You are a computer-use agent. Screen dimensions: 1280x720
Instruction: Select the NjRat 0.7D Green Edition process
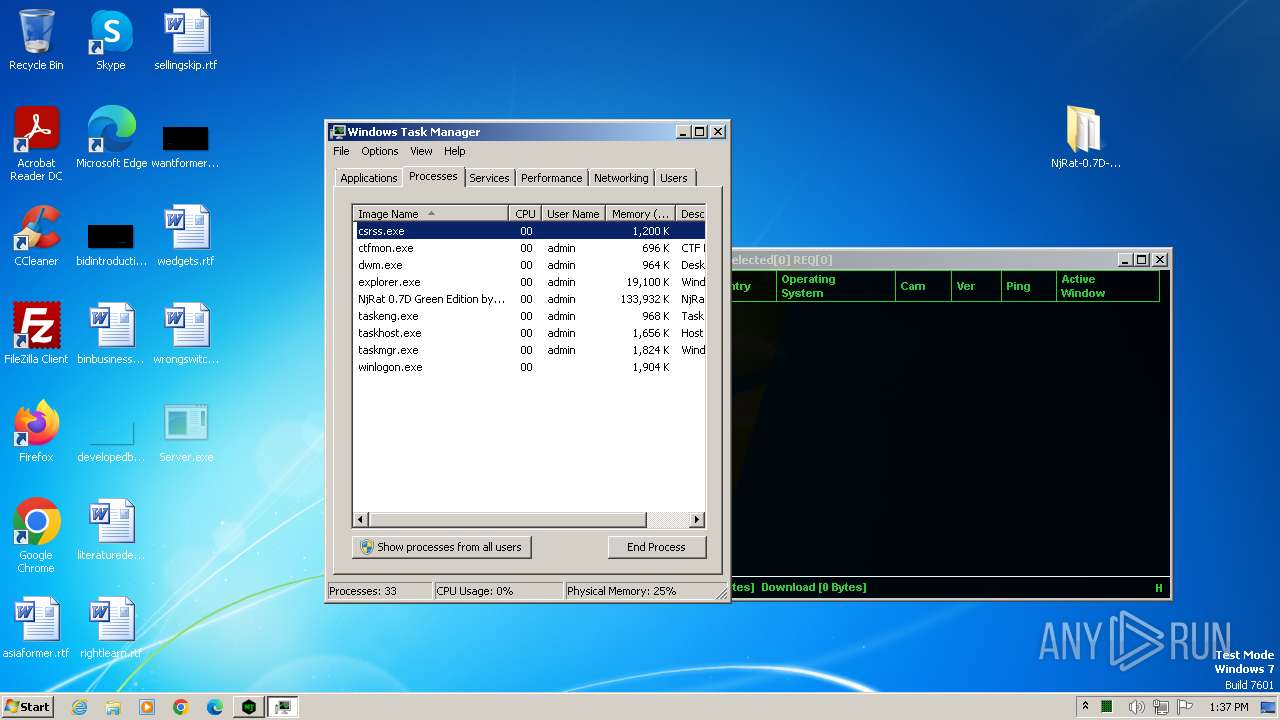(x=529, y=299)
